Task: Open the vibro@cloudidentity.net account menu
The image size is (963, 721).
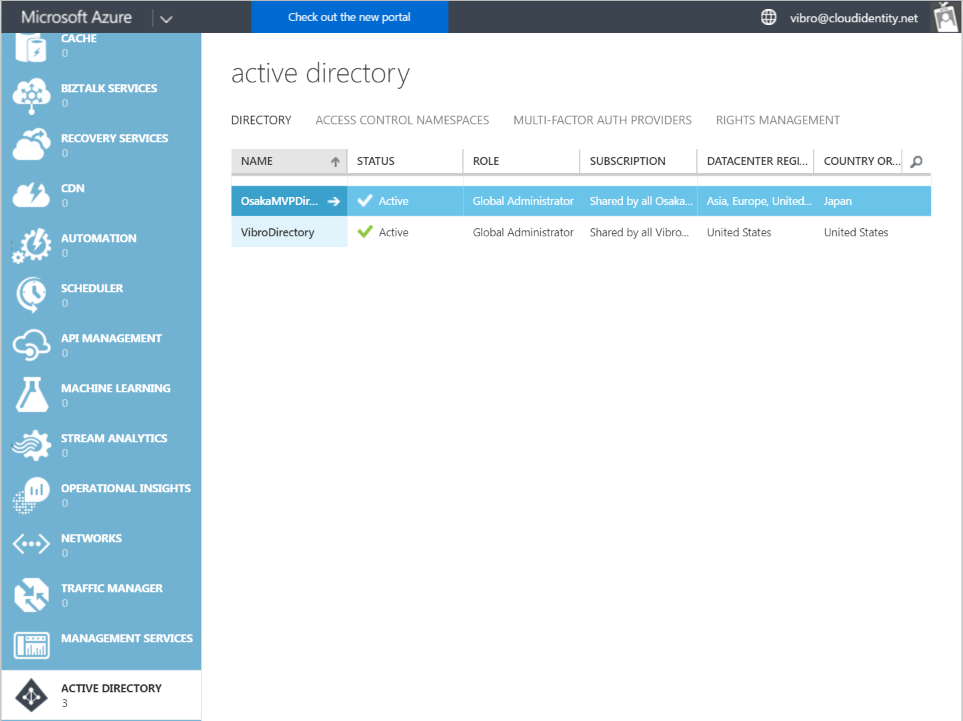Action: pos(854,18)
